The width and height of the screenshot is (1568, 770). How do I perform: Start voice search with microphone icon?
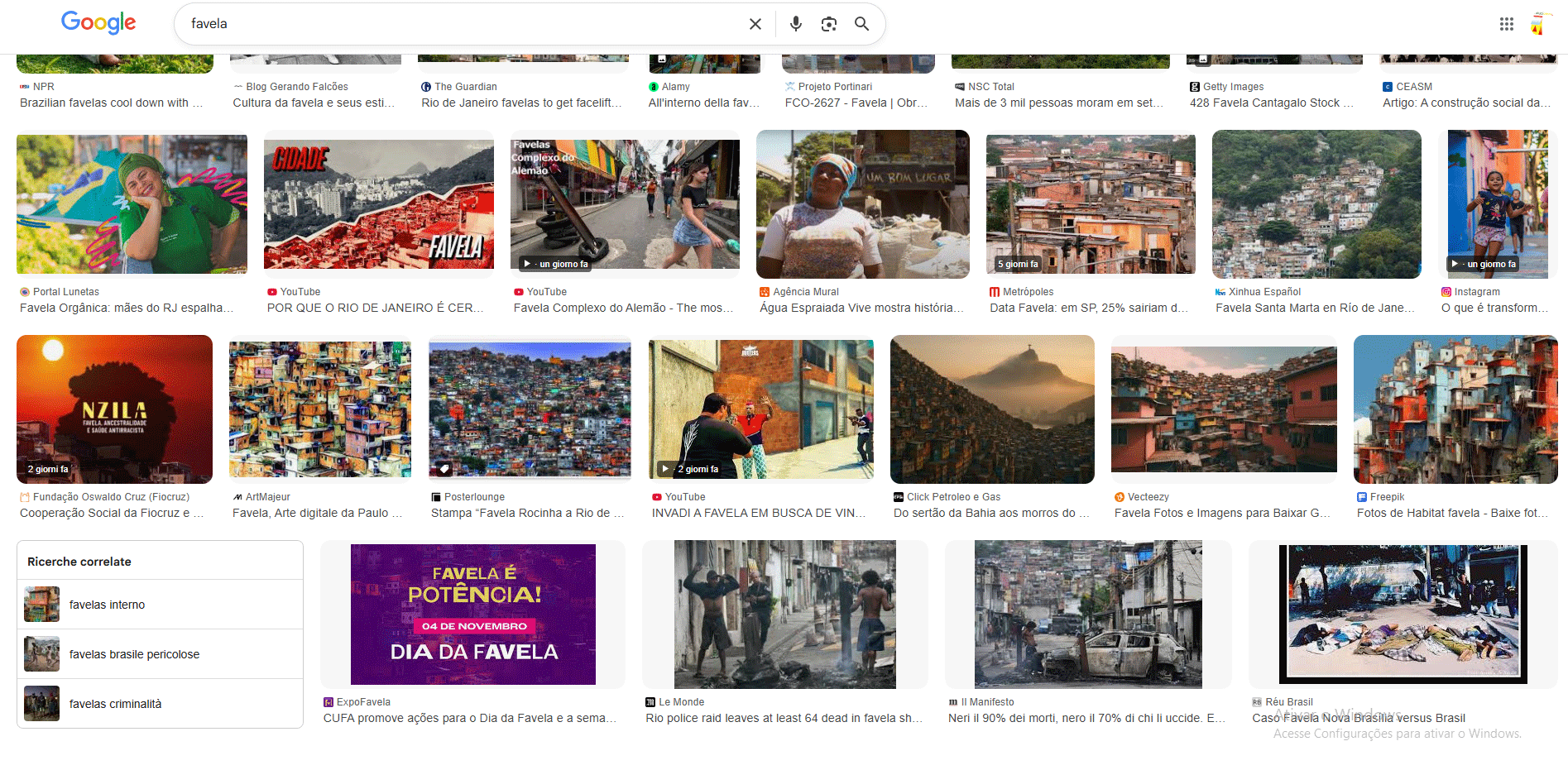pyautogui.click(x=795, y=24)
